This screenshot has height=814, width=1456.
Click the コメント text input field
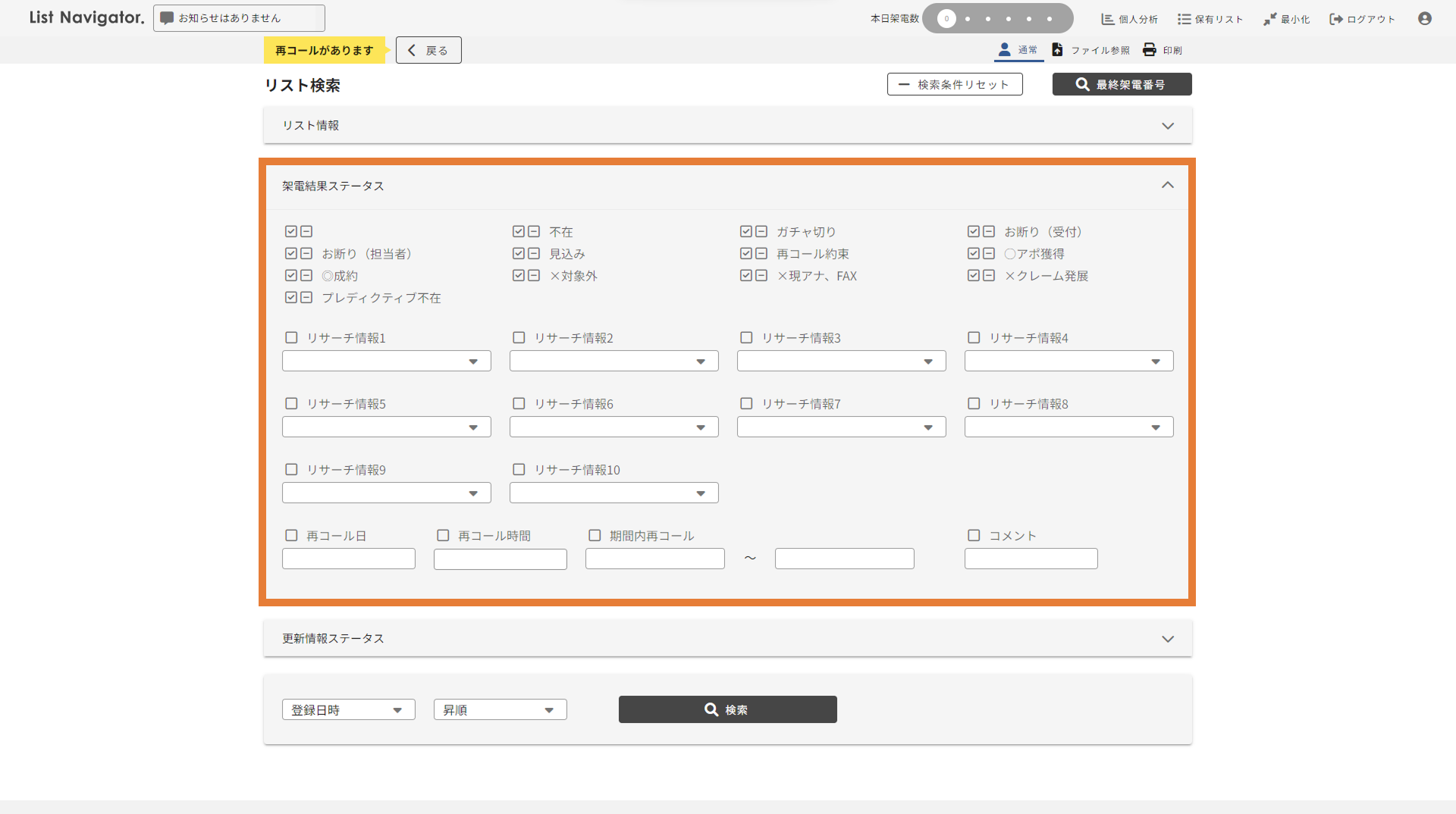1031,559
